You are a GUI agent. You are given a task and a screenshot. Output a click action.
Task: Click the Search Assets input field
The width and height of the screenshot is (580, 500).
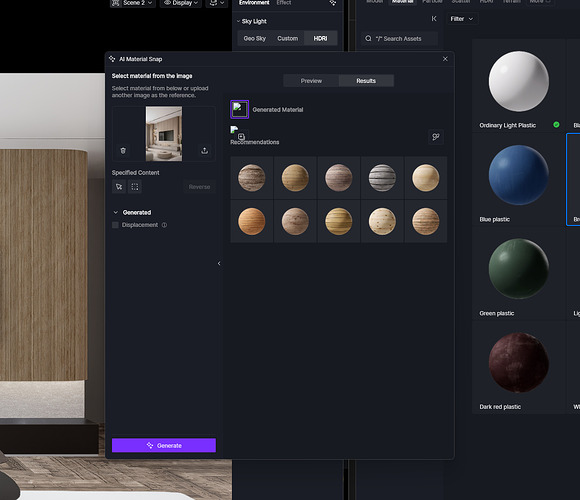pyautogui.click(x=399, y=38)
